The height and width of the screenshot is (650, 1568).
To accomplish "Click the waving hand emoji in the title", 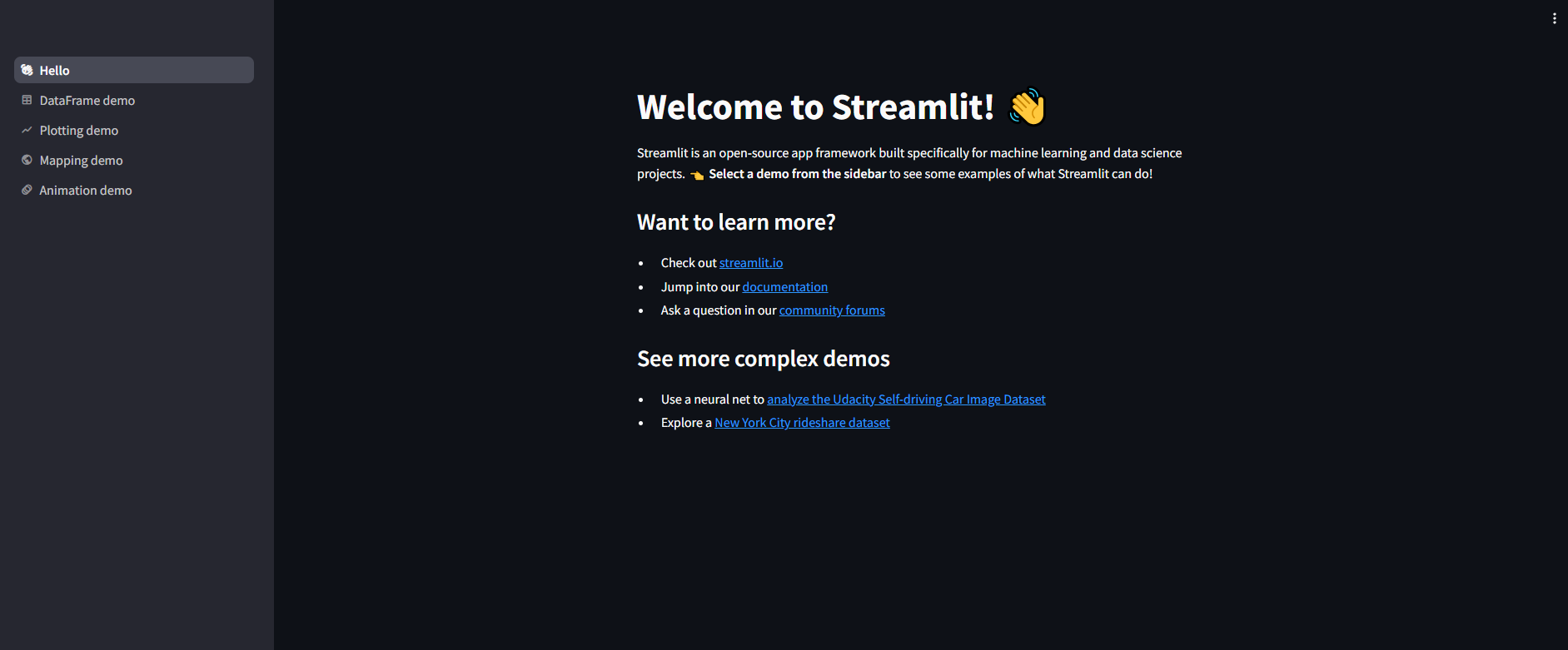I will (x=1028, y=107).
